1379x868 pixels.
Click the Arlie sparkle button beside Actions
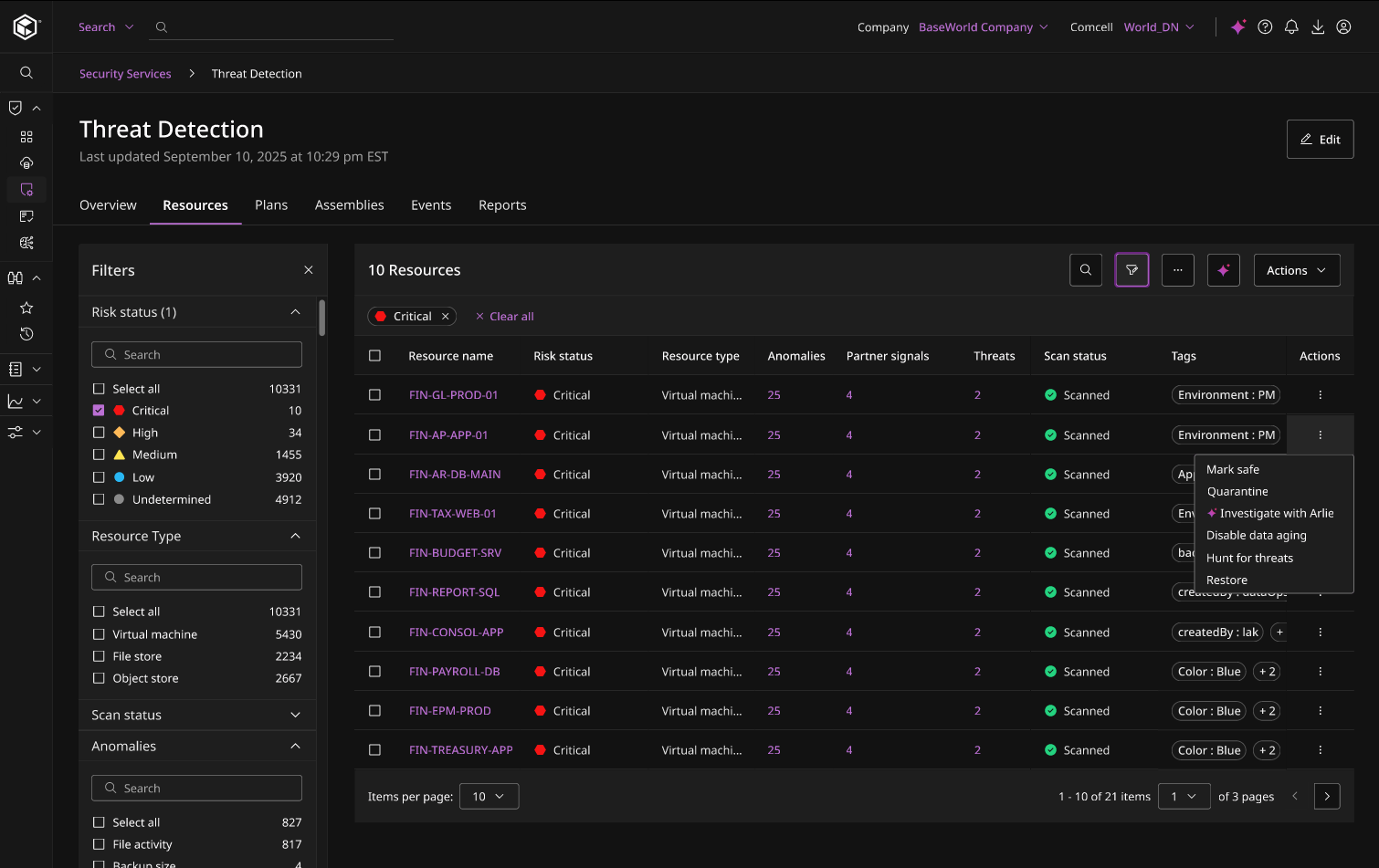point(1223,270)
